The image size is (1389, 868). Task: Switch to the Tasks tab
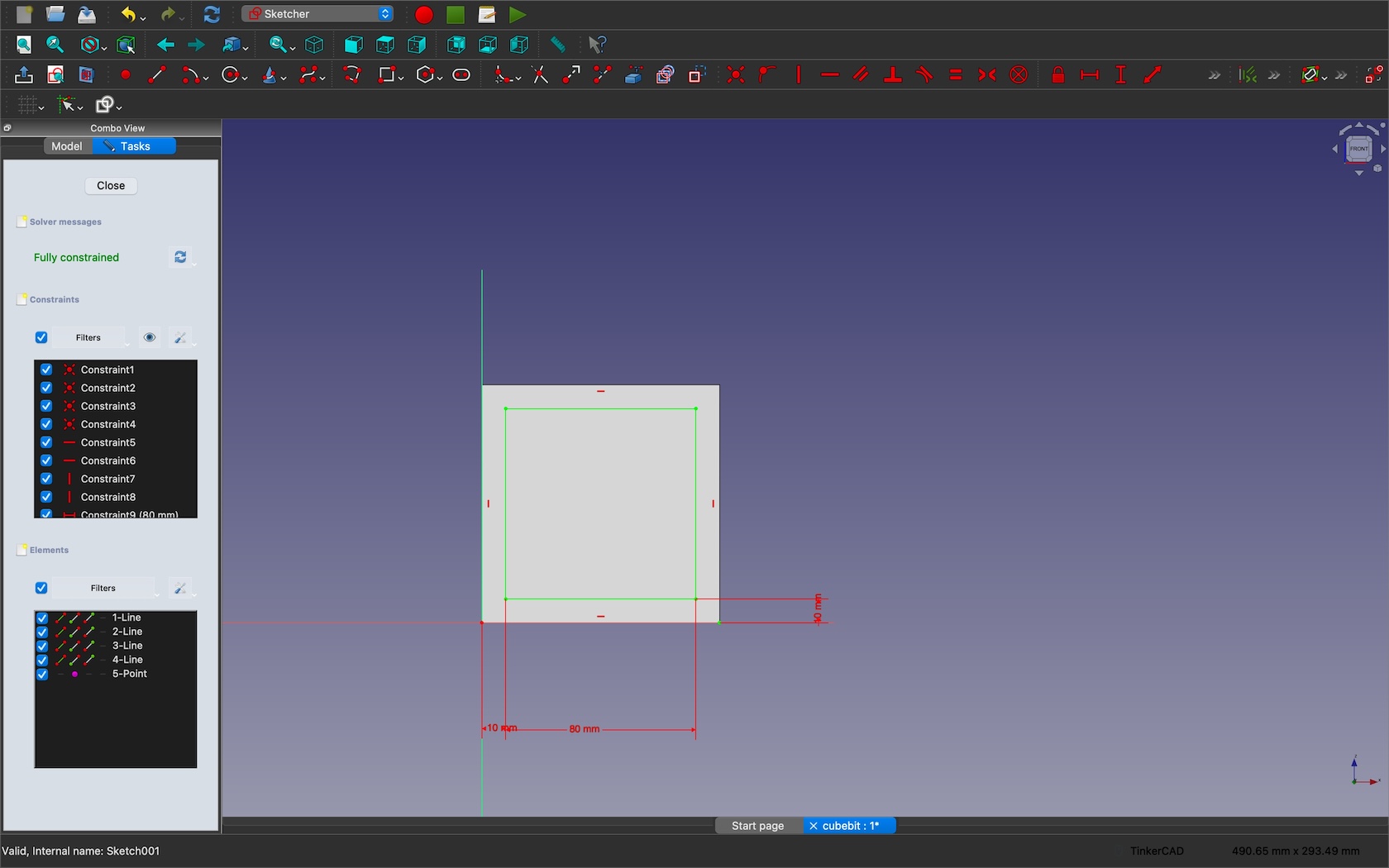(135, 146)
